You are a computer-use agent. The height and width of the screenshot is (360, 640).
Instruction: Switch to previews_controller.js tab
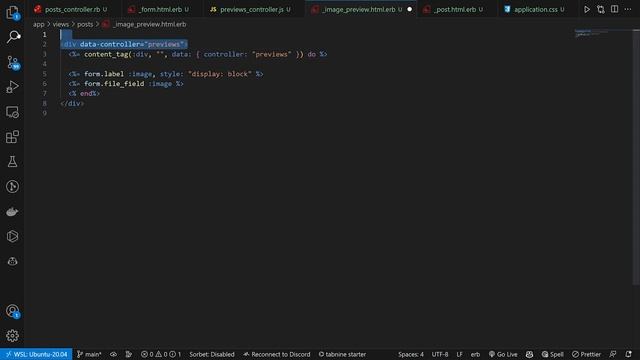coord(251,9)
